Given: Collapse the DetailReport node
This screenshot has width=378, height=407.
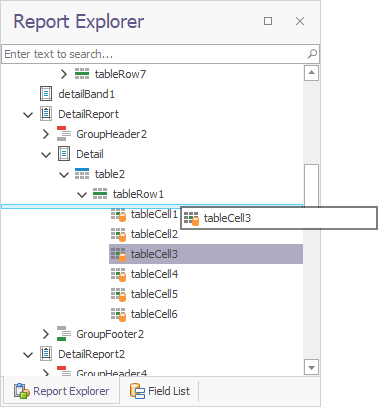Looking at the screenshot, I should click(x=28, y=115).
